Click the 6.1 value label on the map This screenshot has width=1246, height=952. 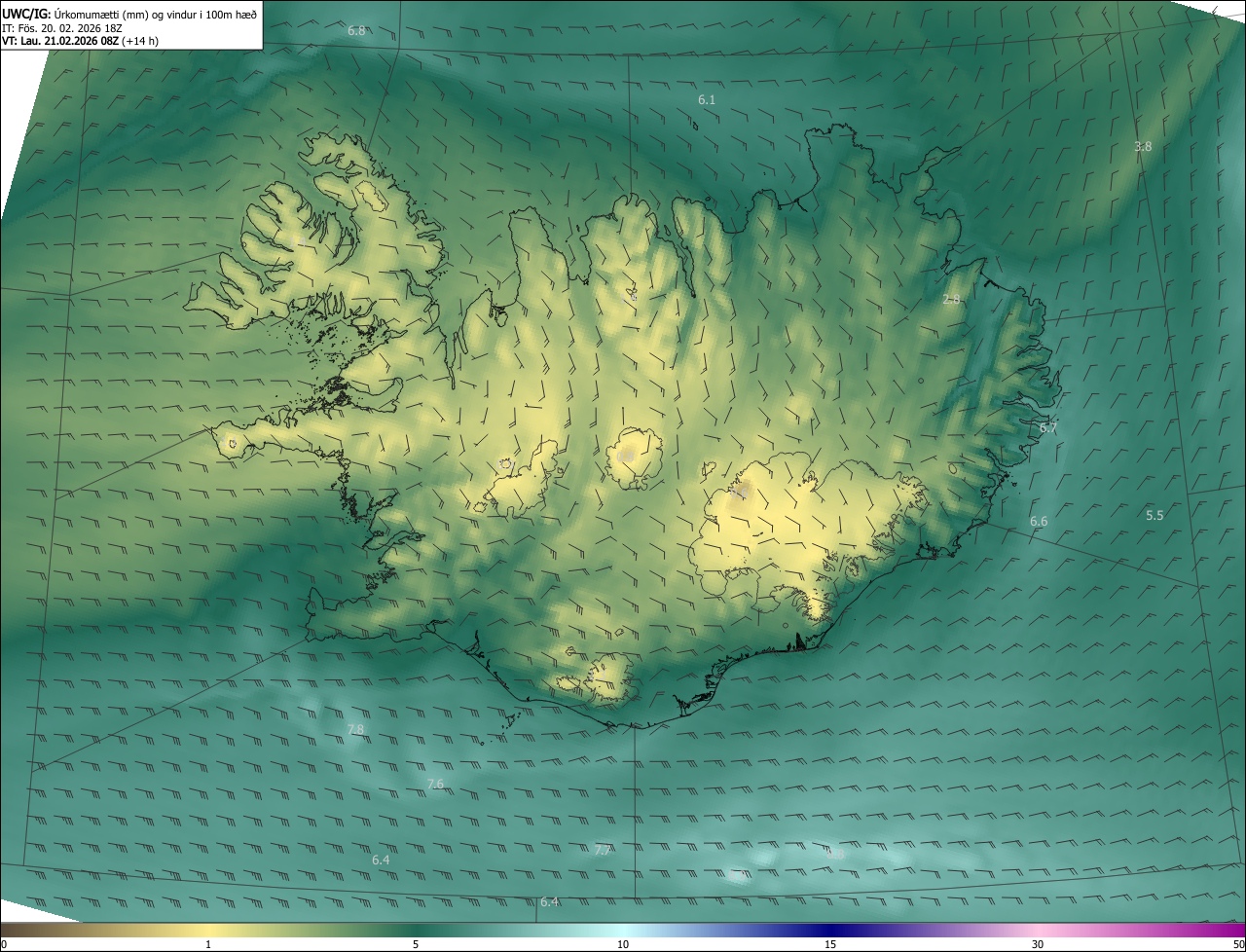[x=707, y=100]
